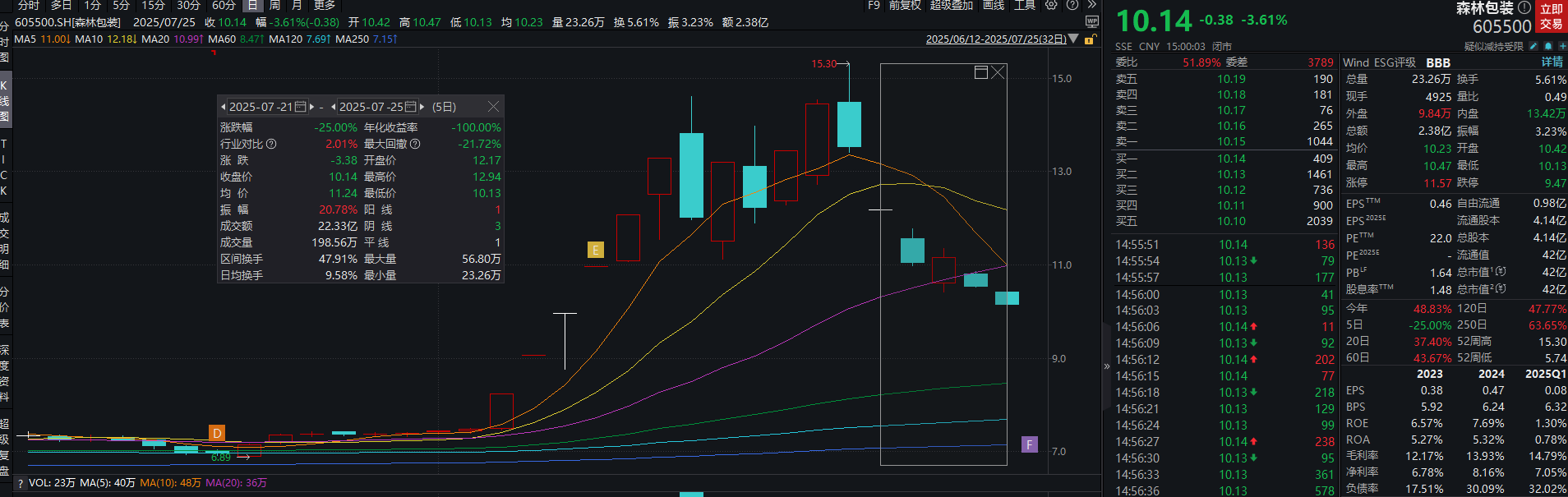Click the pencil edit icon under stock name

(1535, 47)
